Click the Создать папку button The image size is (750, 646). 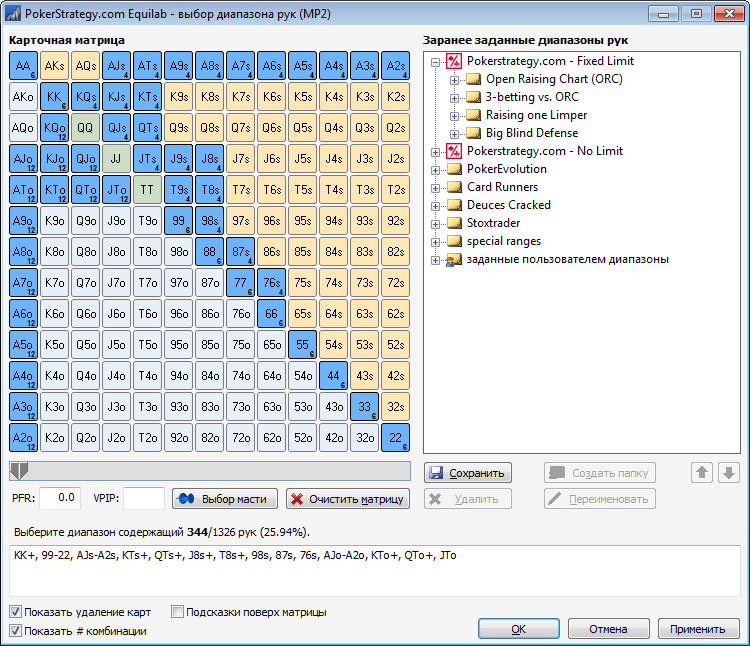pos(600,473)
